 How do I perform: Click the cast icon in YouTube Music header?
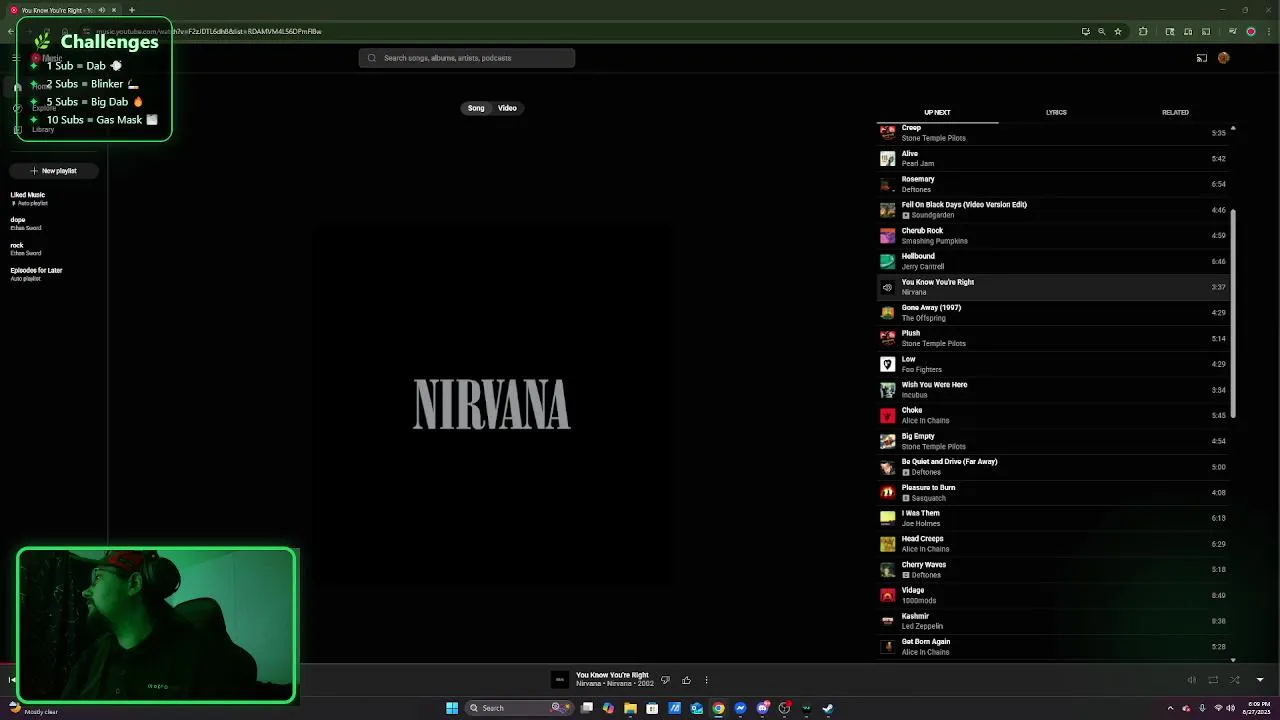click(1201, 58)
